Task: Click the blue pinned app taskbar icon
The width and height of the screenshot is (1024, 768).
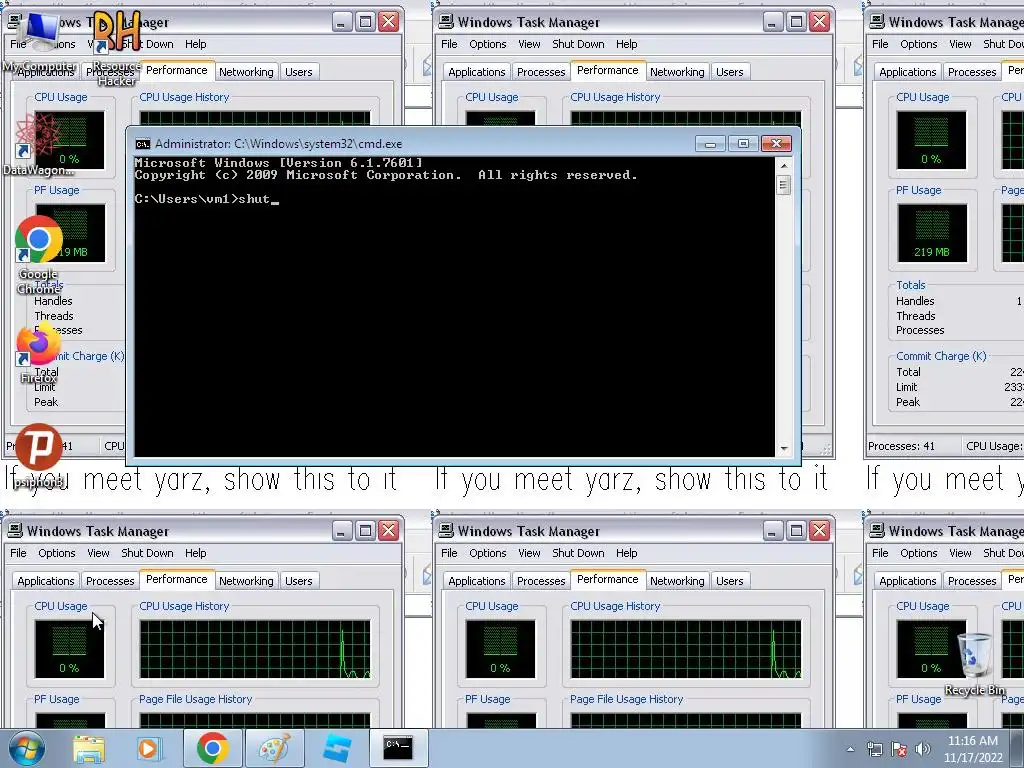Action: click(x=336, y=748)
